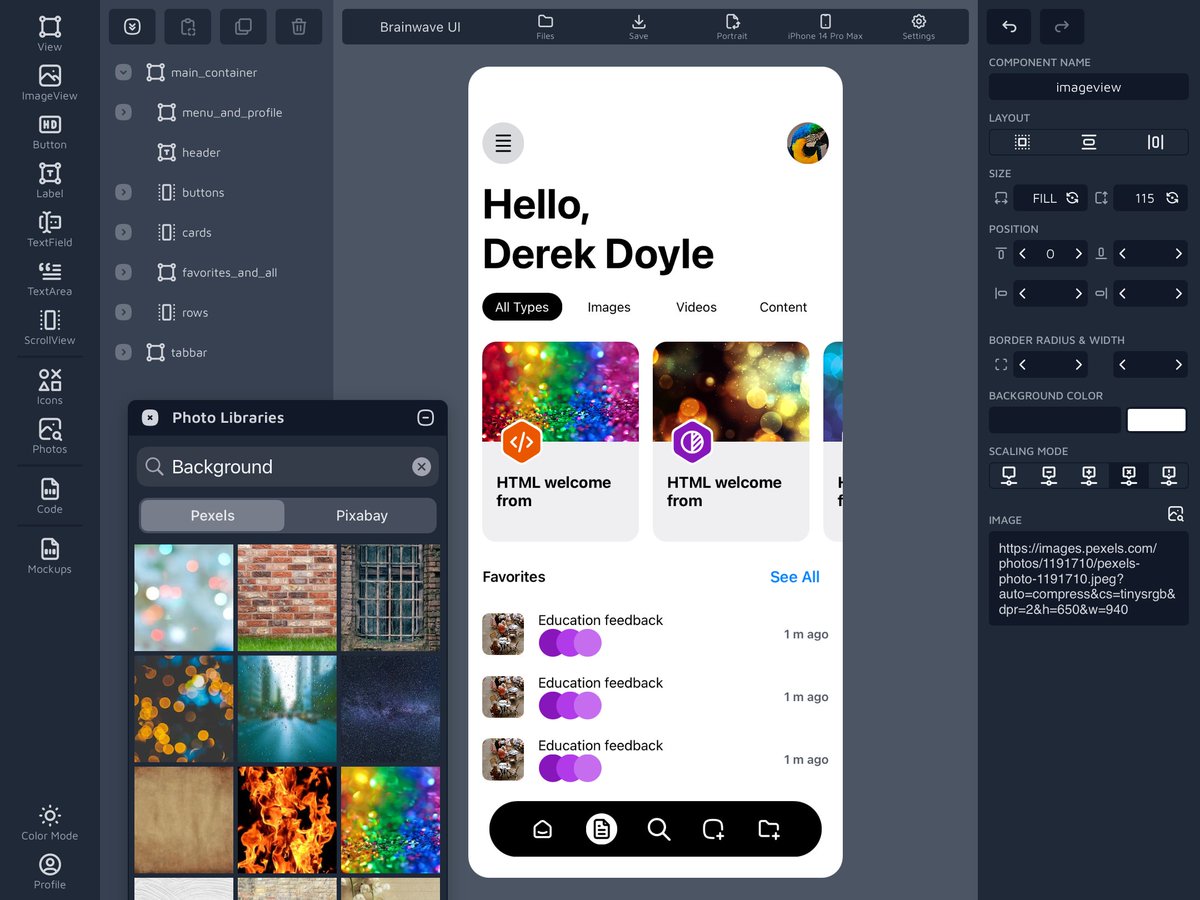Delete the selected layer using the trash icon
Viewport: 1200px width, 900px height.
tap(298, 27)
